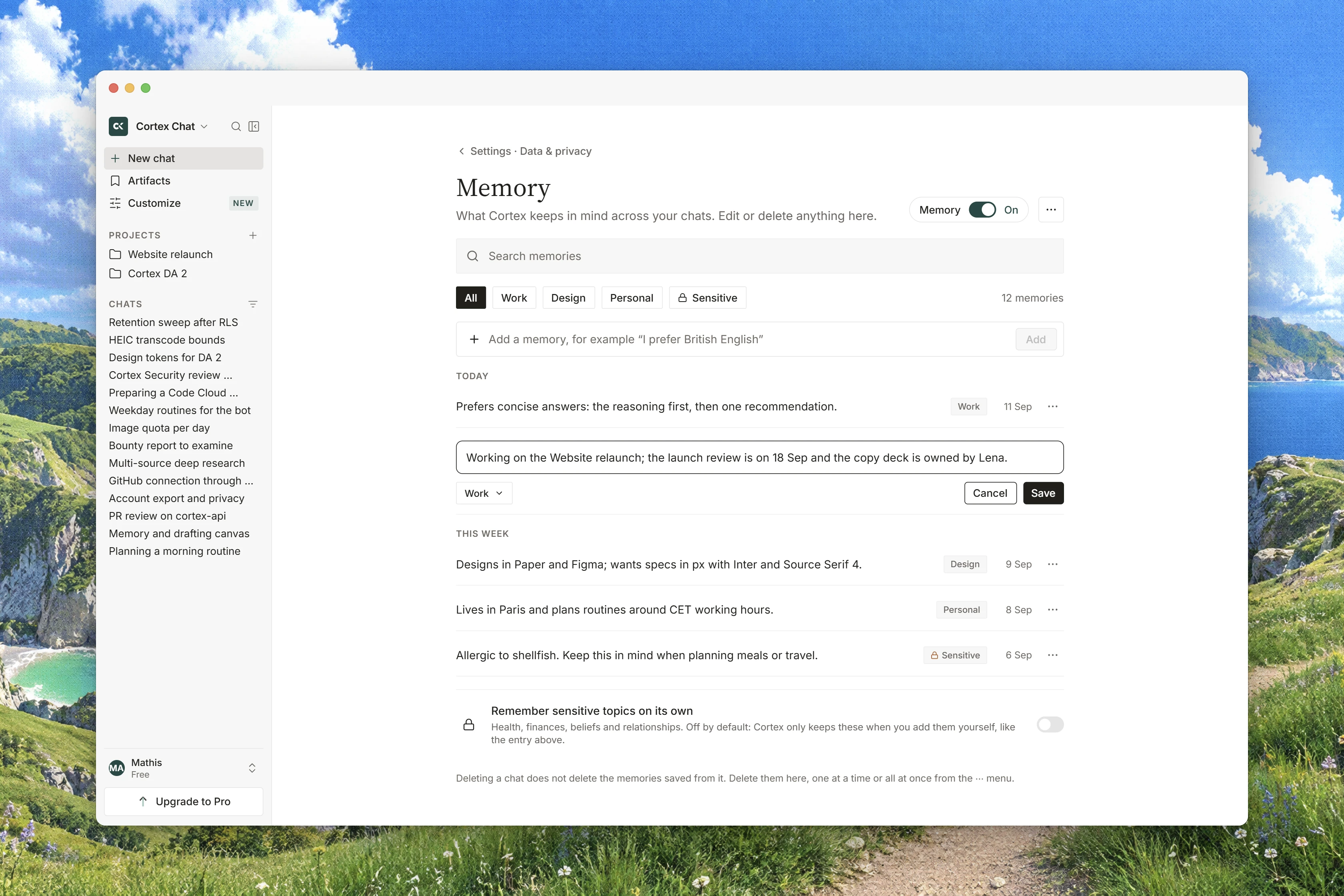
Task: Add a new project with the plus icon
Action: tap(253, 236)
